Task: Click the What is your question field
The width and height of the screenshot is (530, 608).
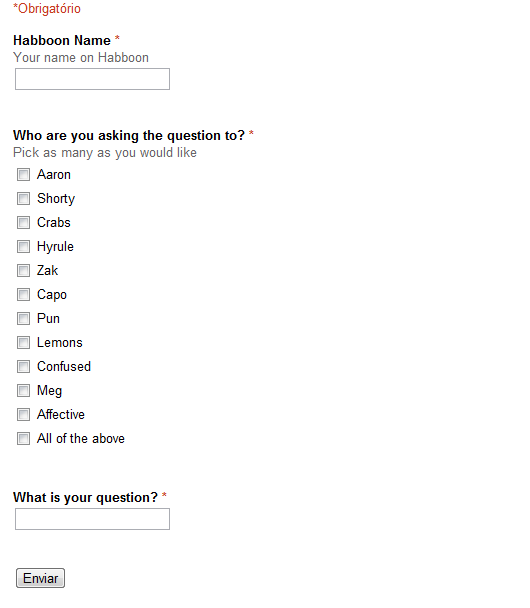Action: tap(92, 519)
